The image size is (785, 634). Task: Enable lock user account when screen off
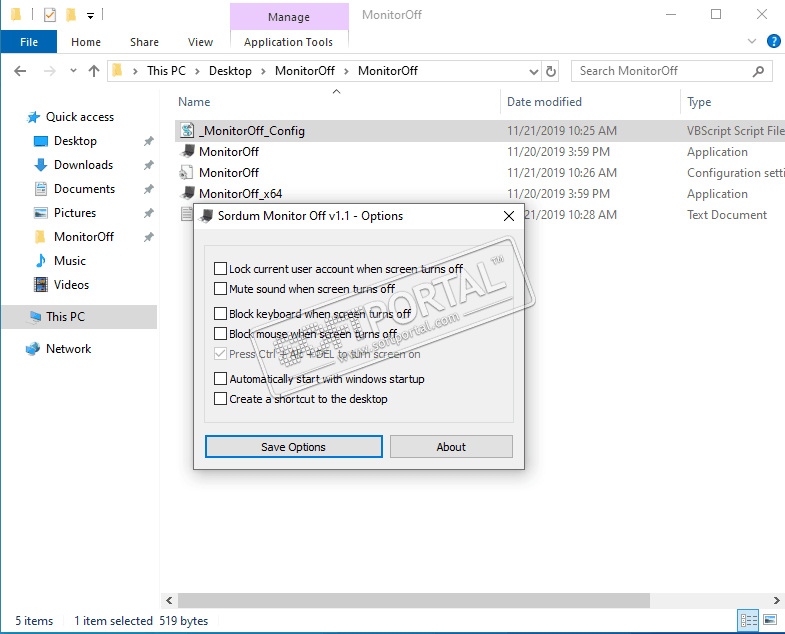(x=220, y=269)
